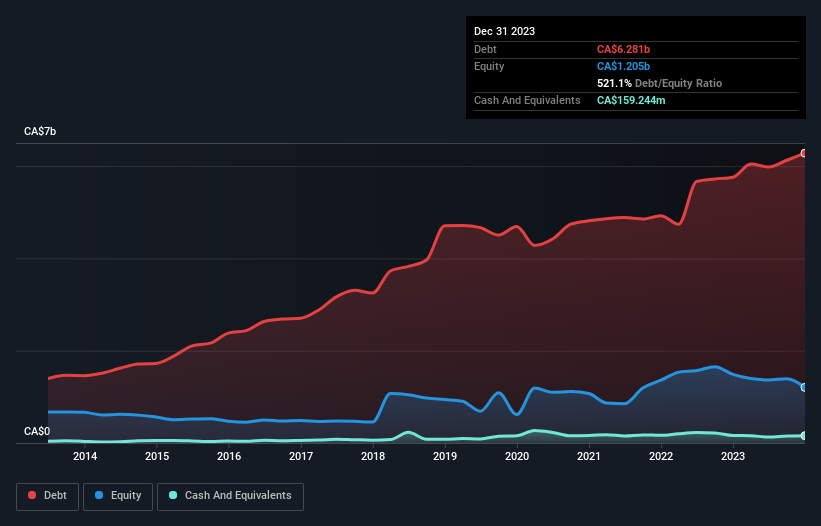Select the 2021 x-axis label
The image size is (821, 526).
(x=589, y=456)
